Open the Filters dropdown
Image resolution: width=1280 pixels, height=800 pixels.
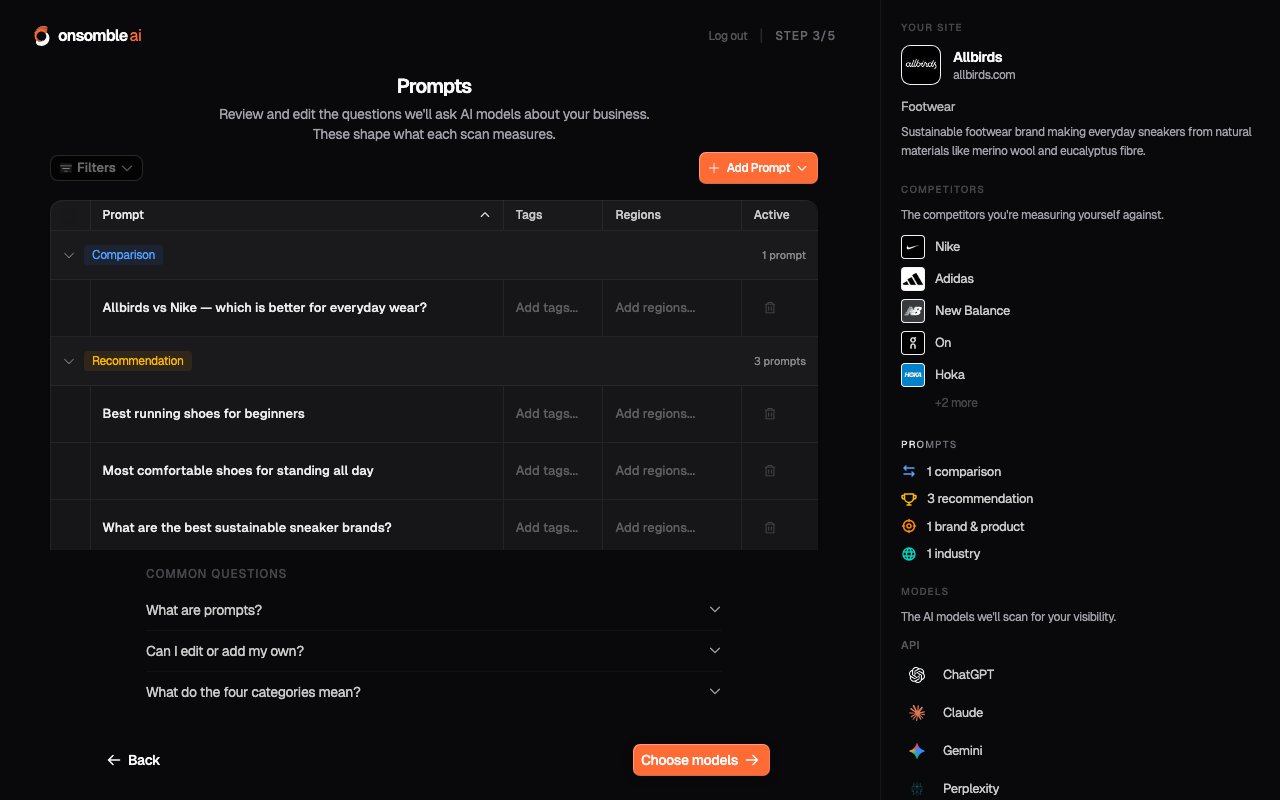[96, 168]
